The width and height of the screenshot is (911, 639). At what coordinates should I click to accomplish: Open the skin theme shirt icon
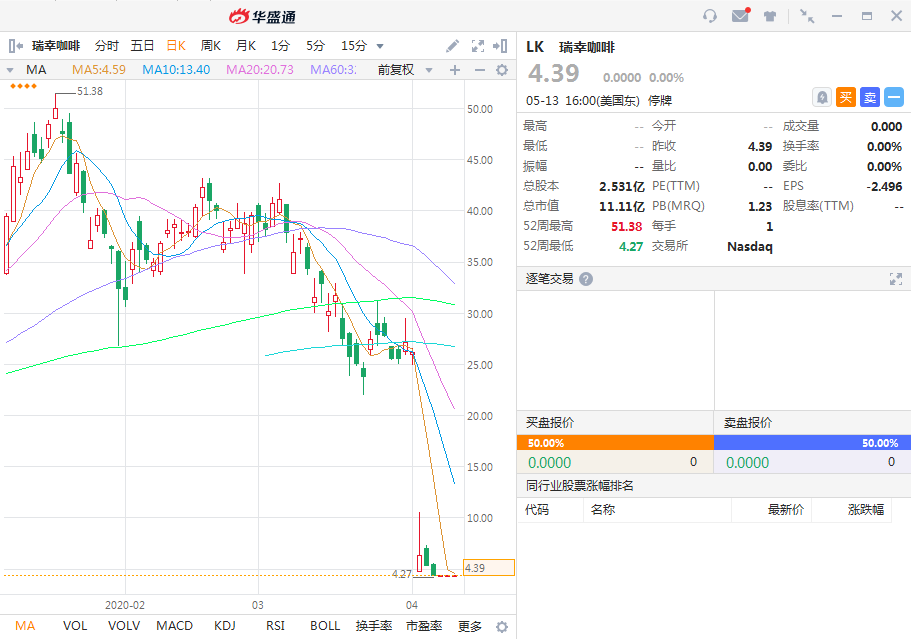[770, 16]
